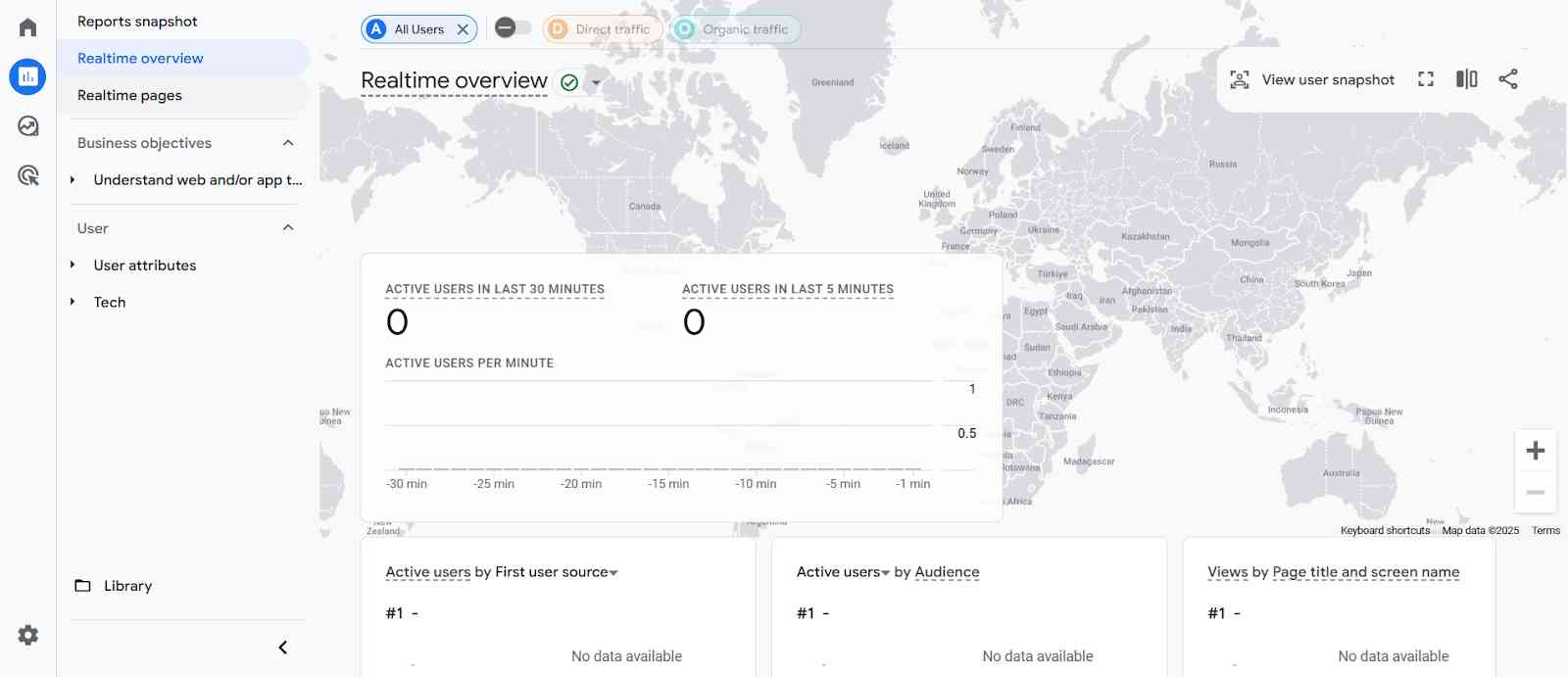
Task: Expand Understand web and/or app traffic arrow
Action: pos(73,180)
